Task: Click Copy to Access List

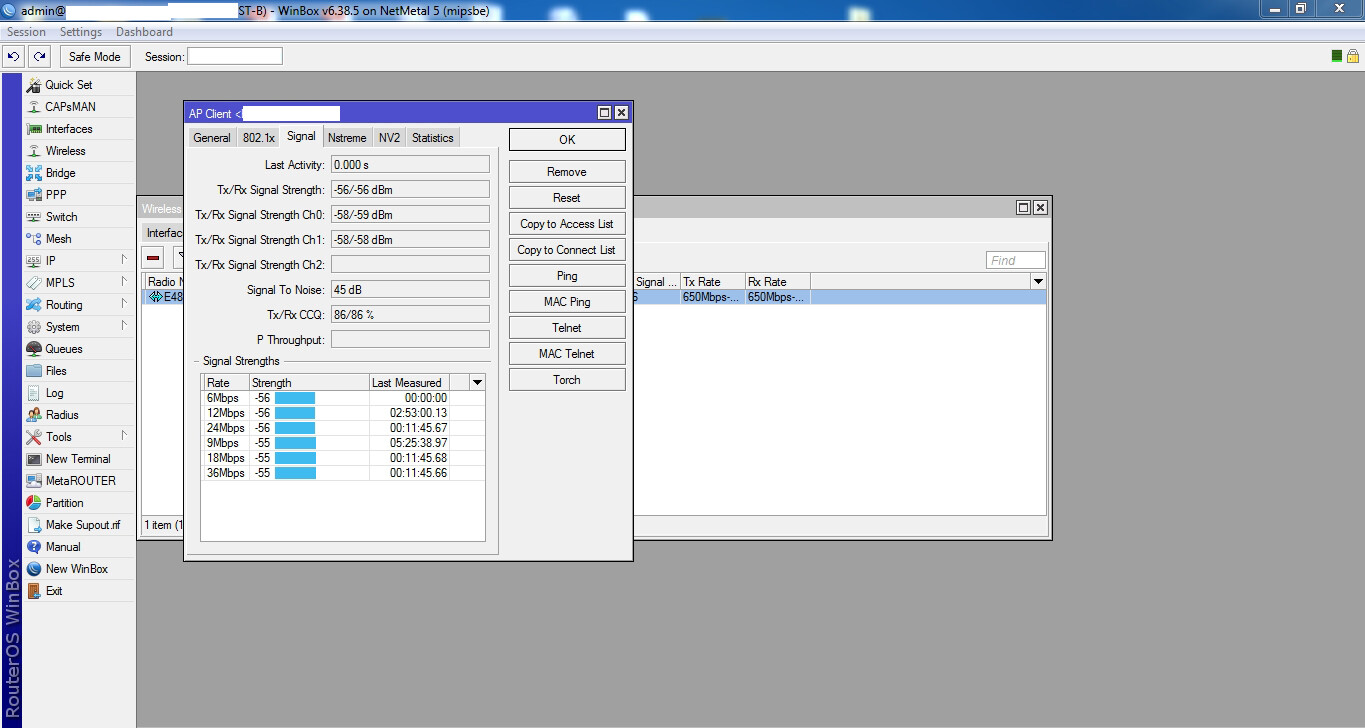Action: (567, 224)
